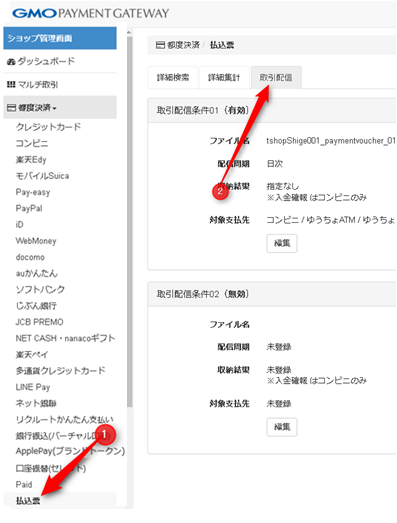Go to ダッシュボード

46,61
